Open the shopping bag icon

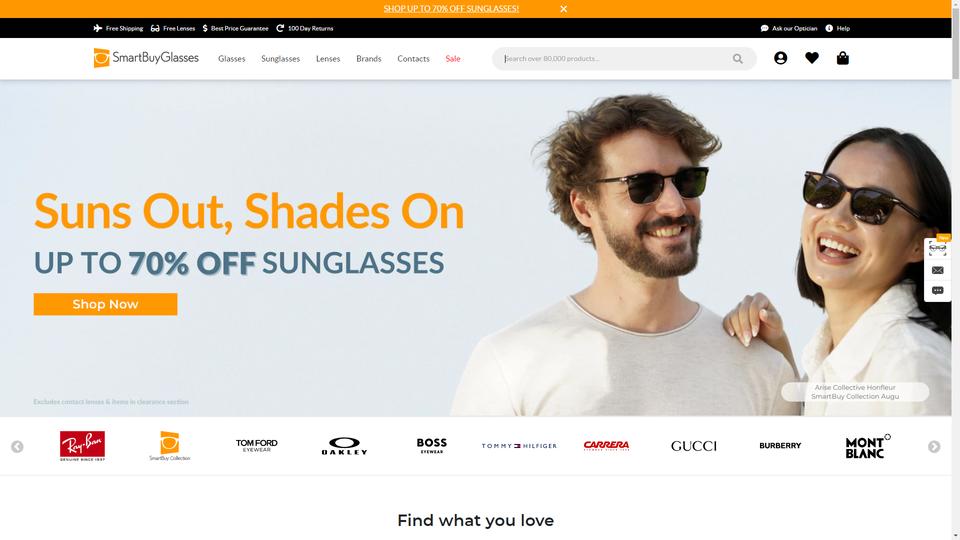[x=842, y=58]
